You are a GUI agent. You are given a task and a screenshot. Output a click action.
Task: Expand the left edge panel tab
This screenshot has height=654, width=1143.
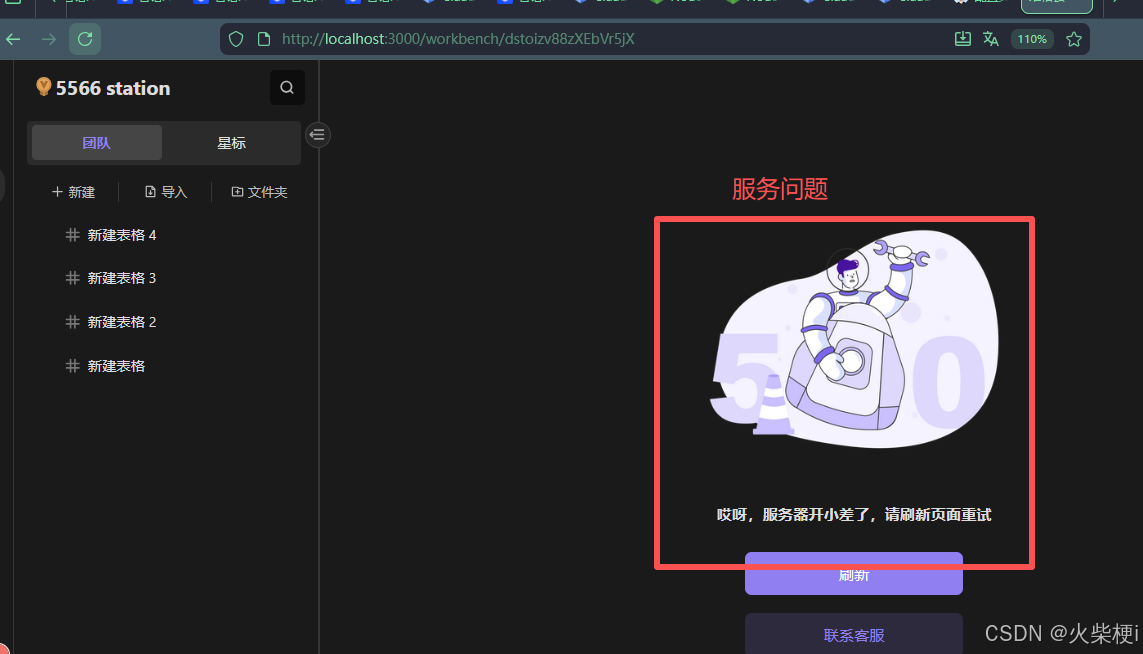pyautogui.click(x=4, y=185)
